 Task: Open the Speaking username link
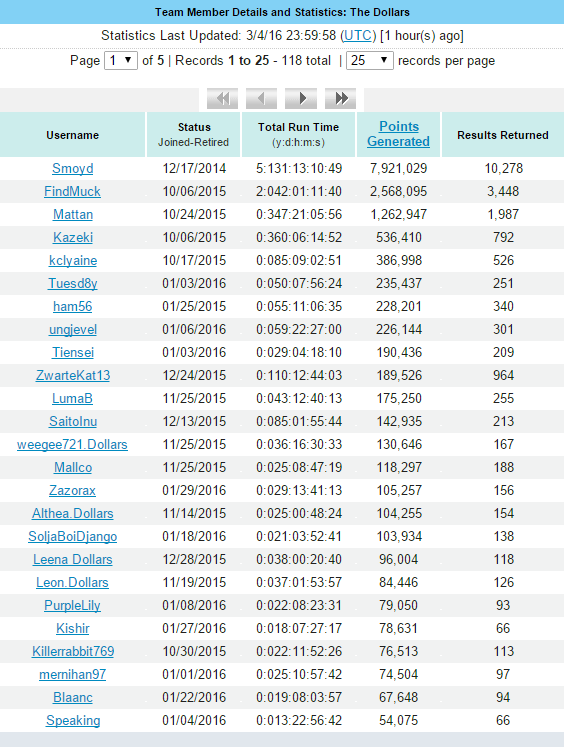pyautogui.click(x=72, y=720)
